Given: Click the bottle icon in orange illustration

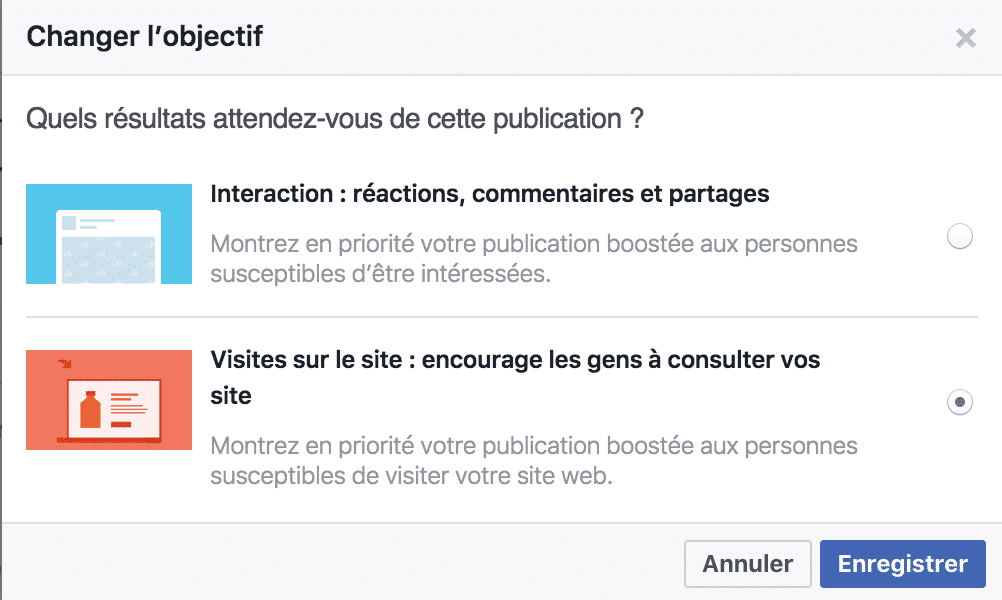Looking at the screenshot, I should point(90,410).
